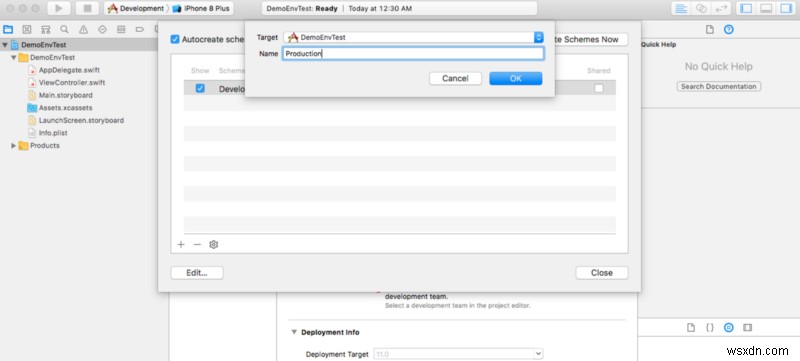The width and height of the screenshot is (800, 361).
Task: Open the Development scheme selector
Action: click(x=136, y=8)
